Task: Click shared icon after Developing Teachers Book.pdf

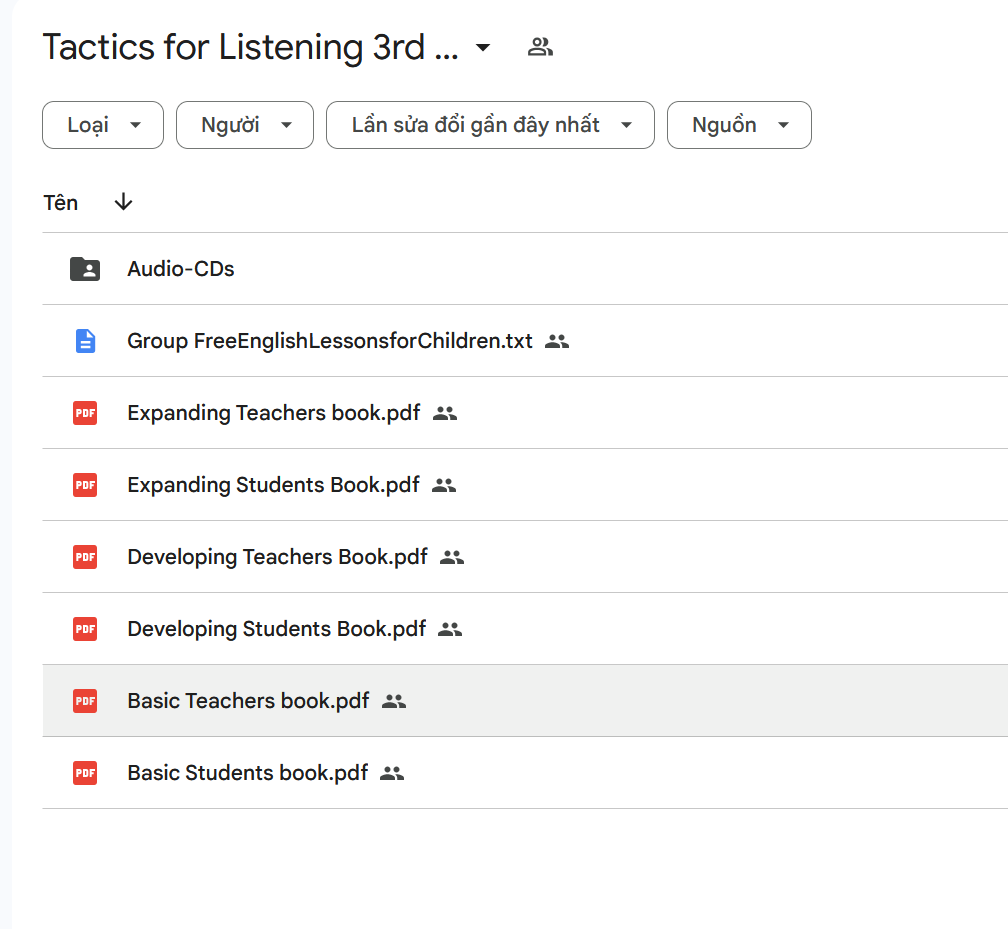Action: [x=452, y=557]
